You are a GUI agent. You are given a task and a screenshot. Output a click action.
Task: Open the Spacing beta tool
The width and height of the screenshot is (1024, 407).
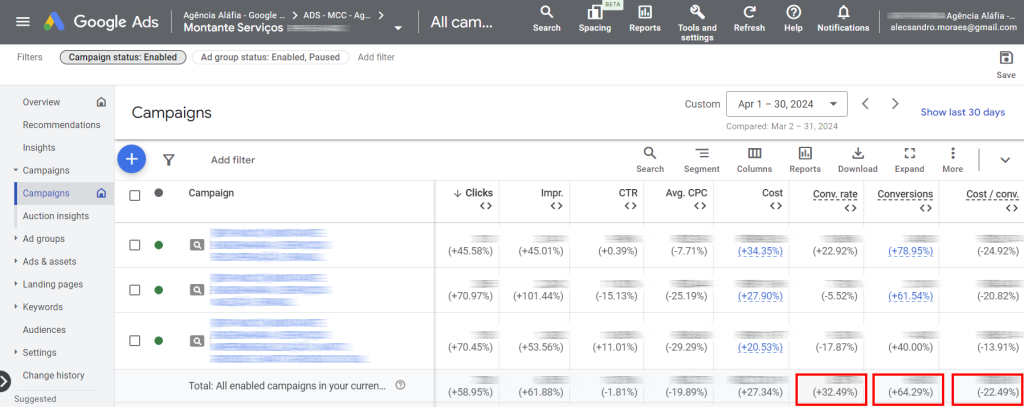(595, 19)
